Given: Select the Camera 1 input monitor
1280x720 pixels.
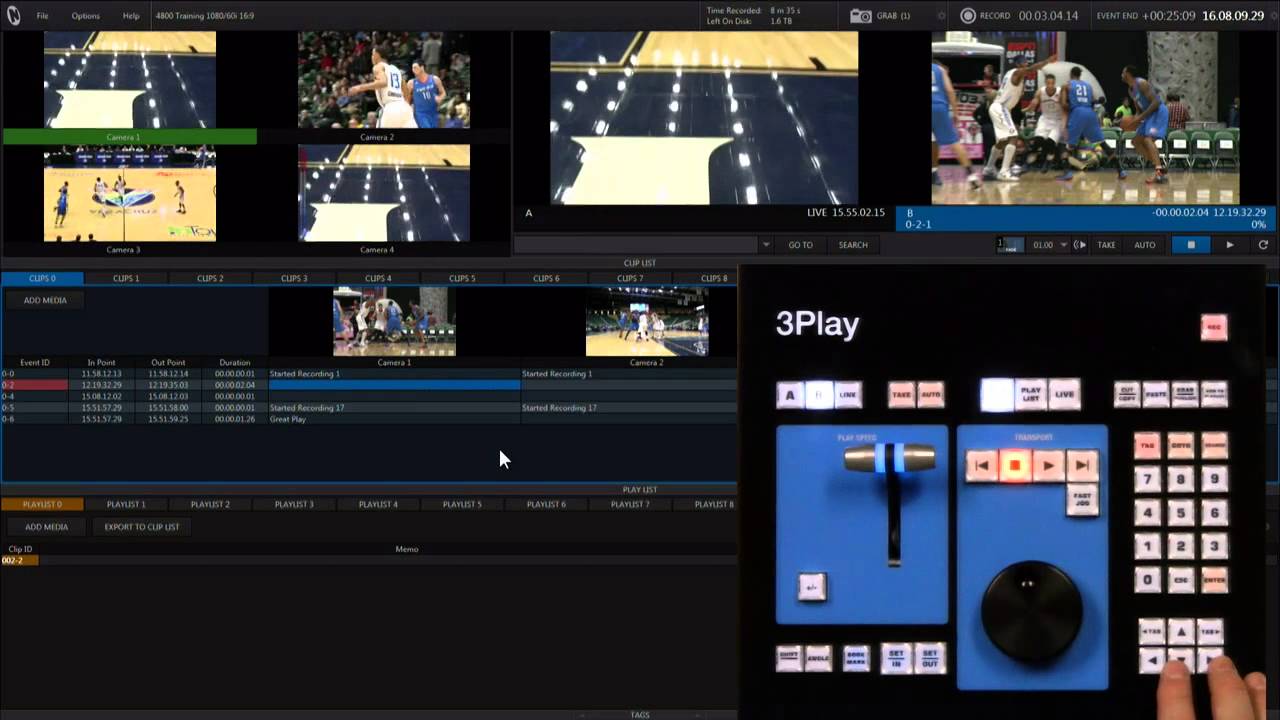Looking at the screenshot, I should (130, 80).
